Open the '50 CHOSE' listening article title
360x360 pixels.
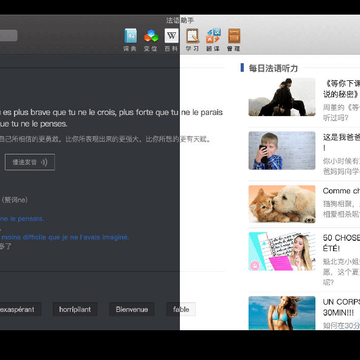341,243
